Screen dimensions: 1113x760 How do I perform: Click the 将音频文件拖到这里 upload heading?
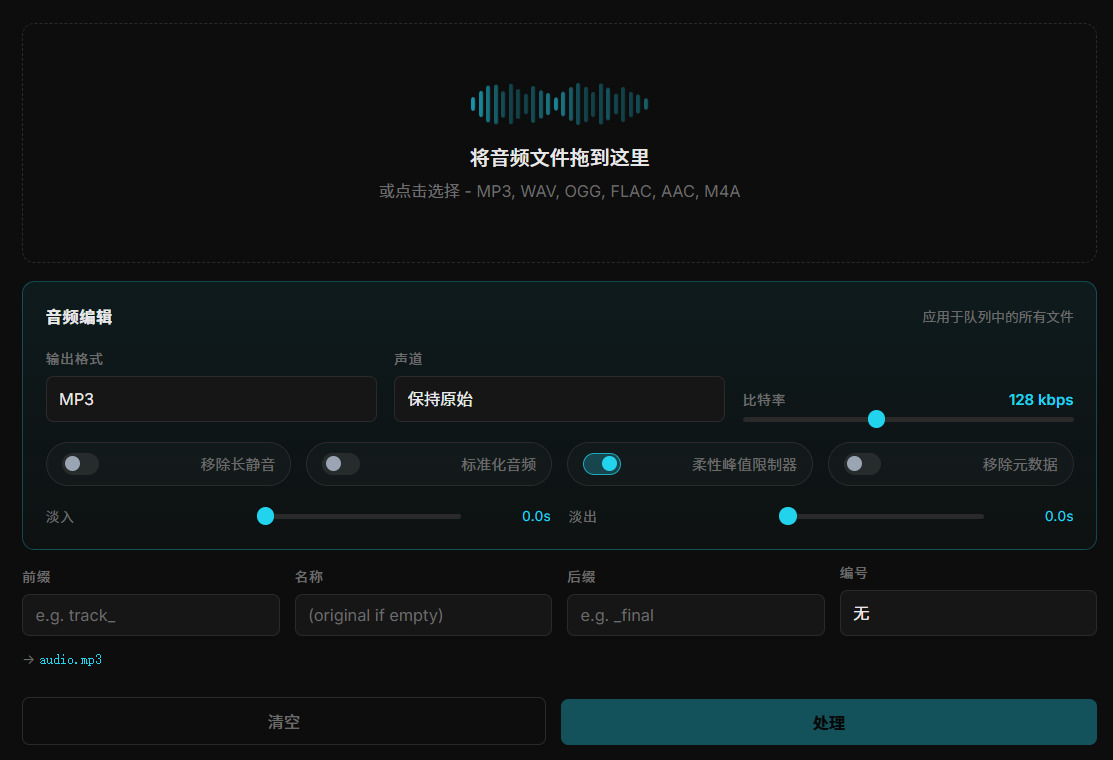click(x=559, y=158)
